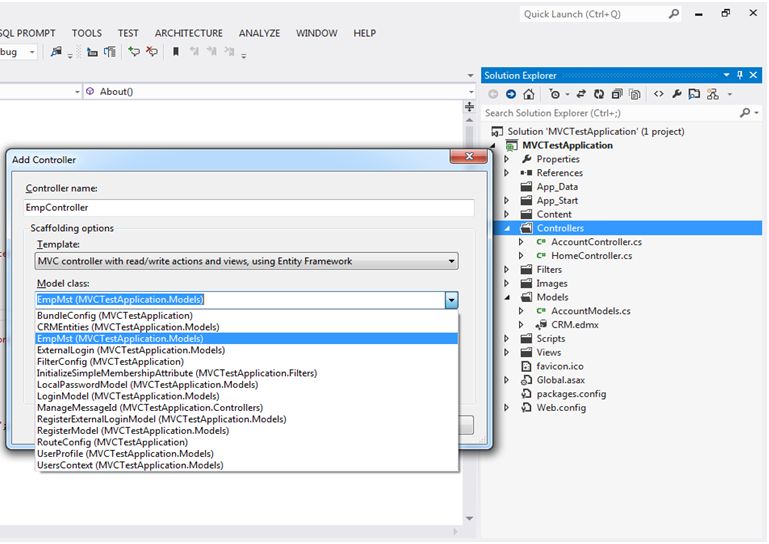This screenshot has width=769, height=544.
Task: Select CRMEntities in the model class list
Action: point(128,327)
